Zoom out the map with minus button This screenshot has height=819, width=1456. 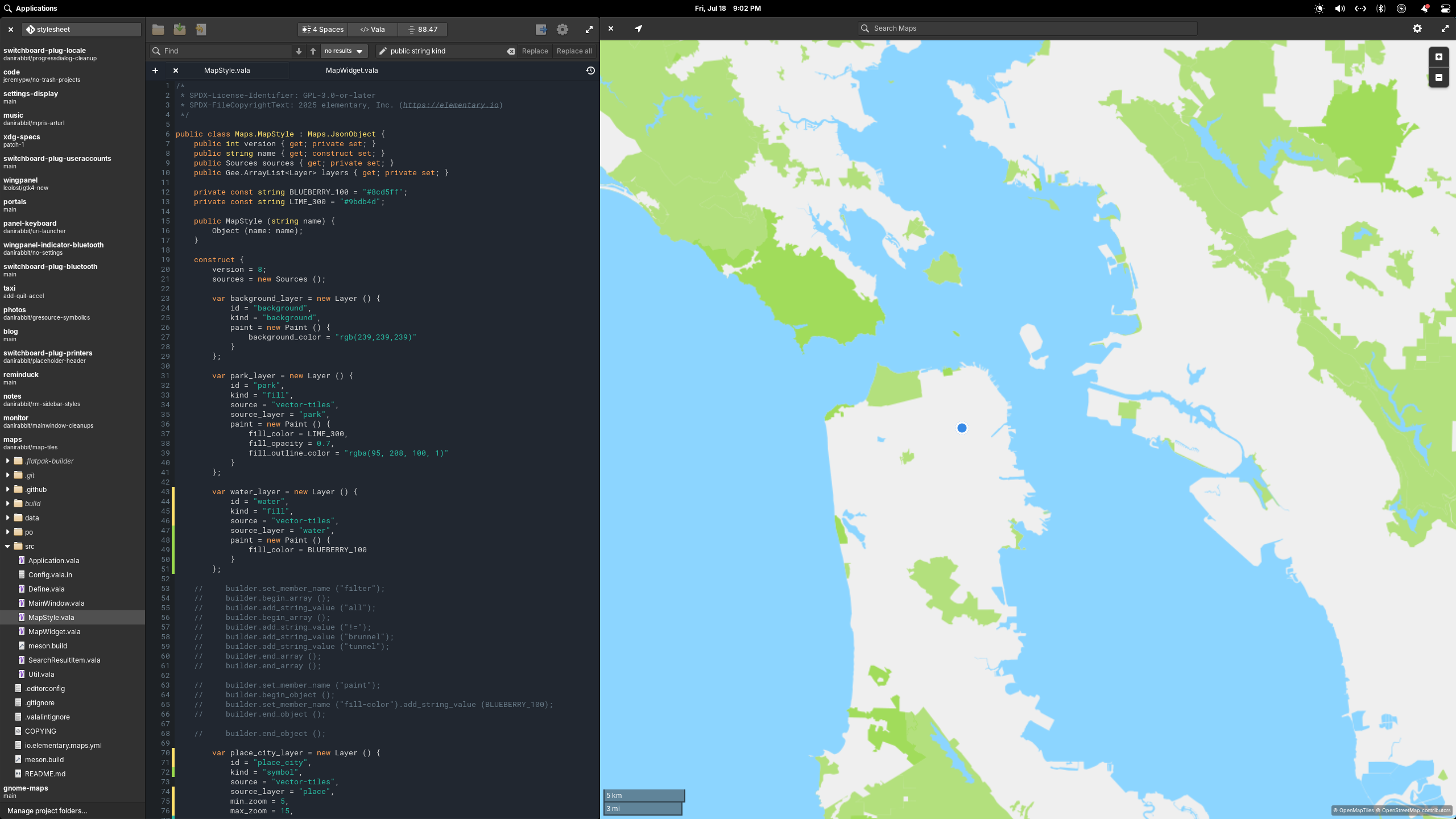[1438, 77]
